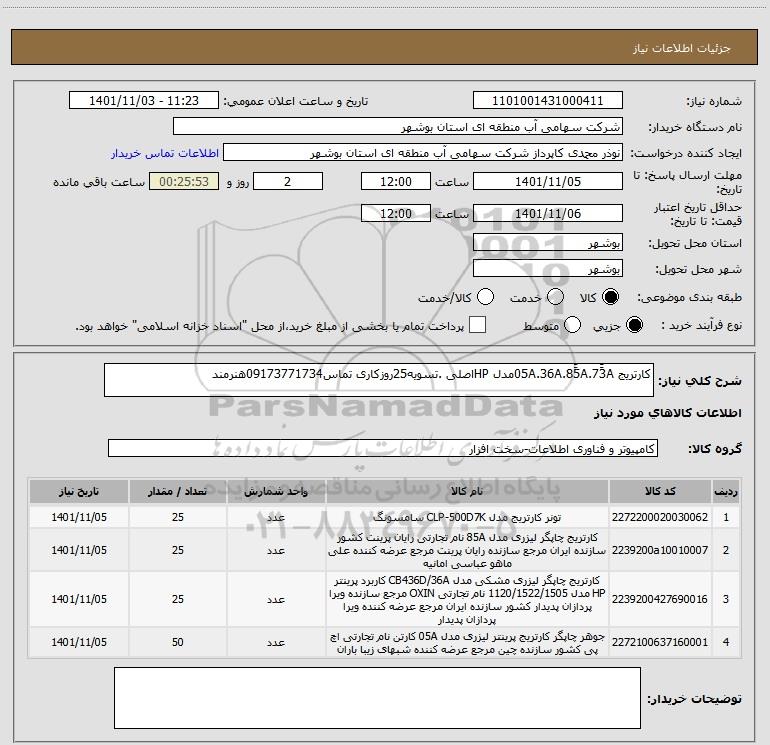
Task: Click the price validity hour 12:00 field
Action: (x=396, y=214)
